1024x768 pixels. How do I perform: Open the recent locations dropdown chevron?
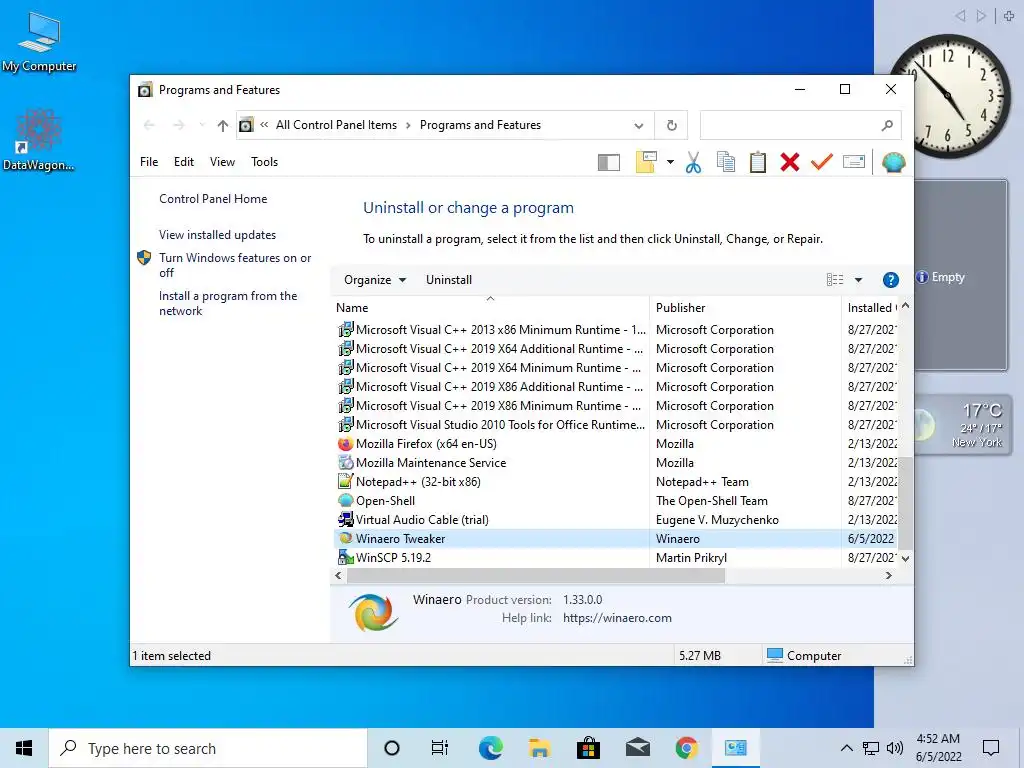pos(202,125)
